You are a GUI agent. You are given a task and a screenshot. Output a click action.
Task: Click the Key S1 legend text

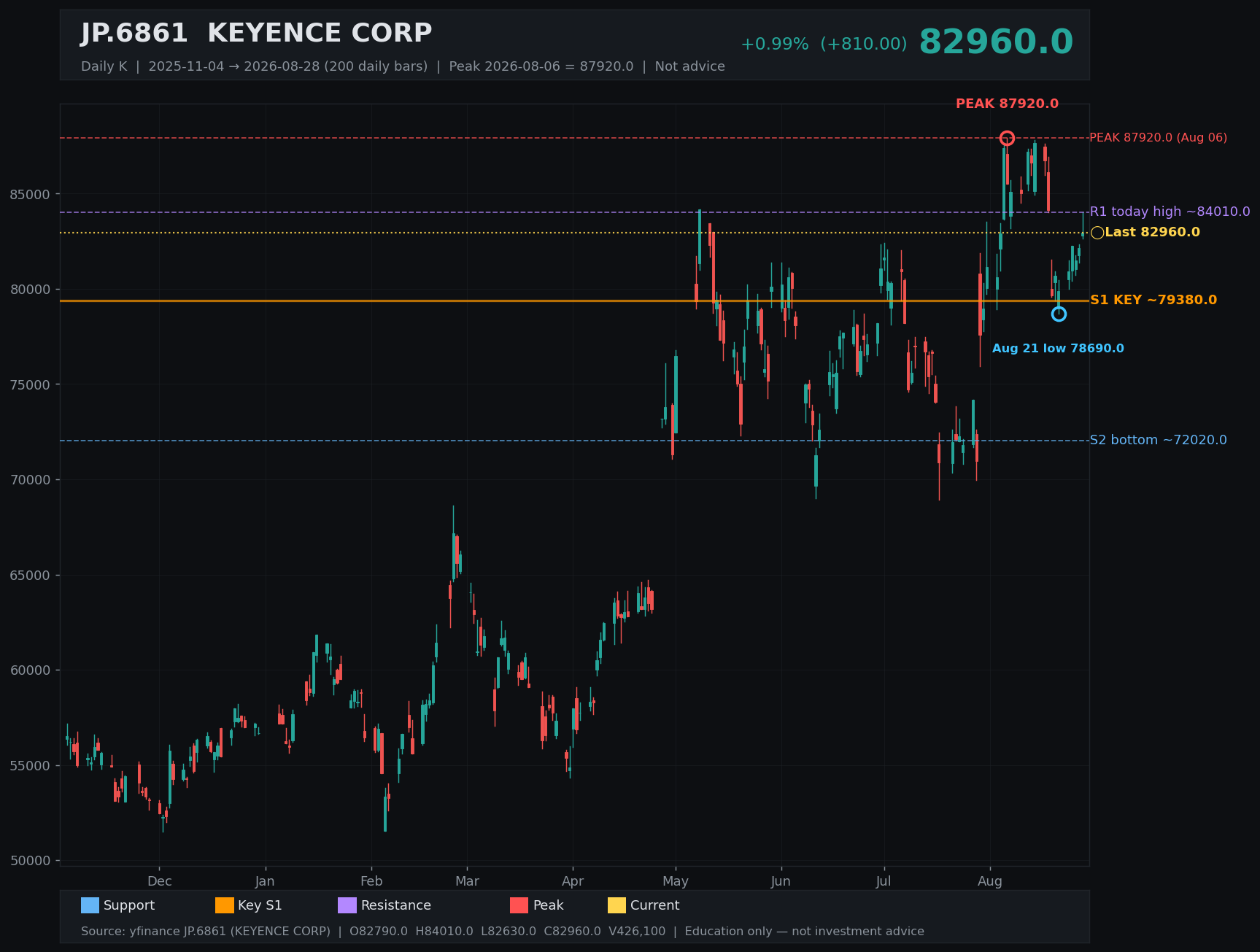[x=260, y=905]
